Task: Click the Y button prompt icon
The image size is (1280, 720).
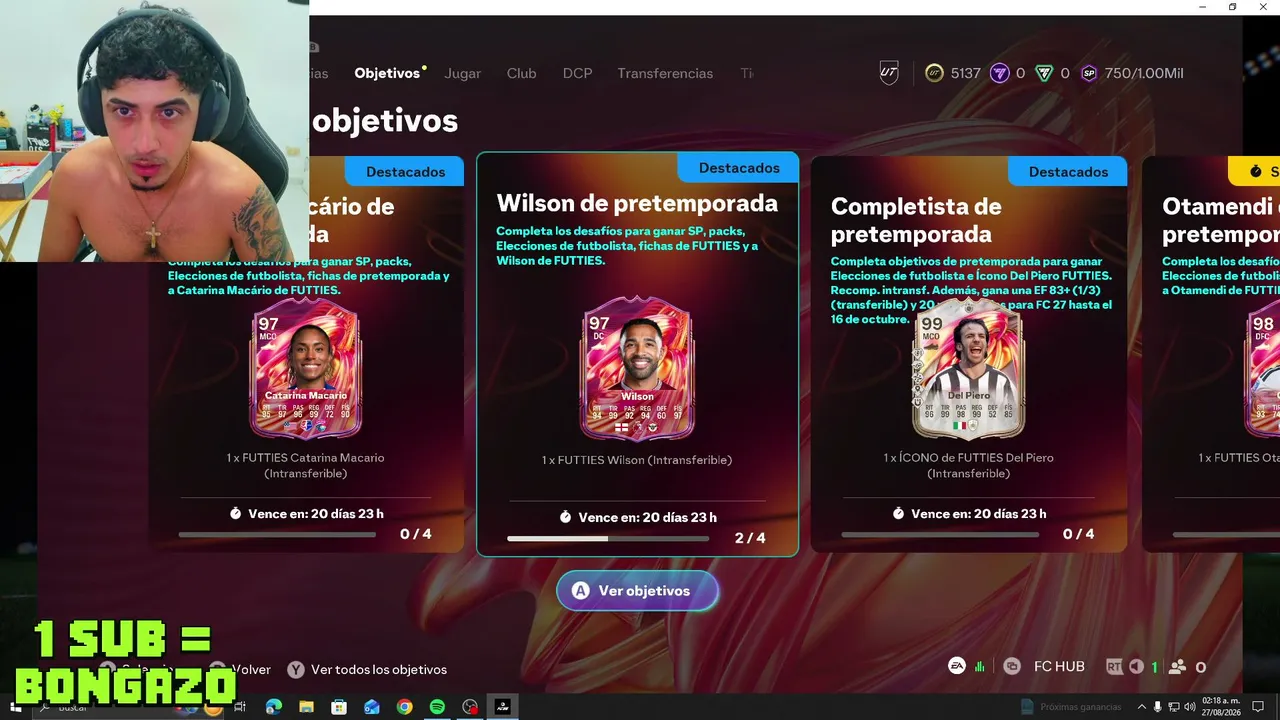Action: (296, 669)
